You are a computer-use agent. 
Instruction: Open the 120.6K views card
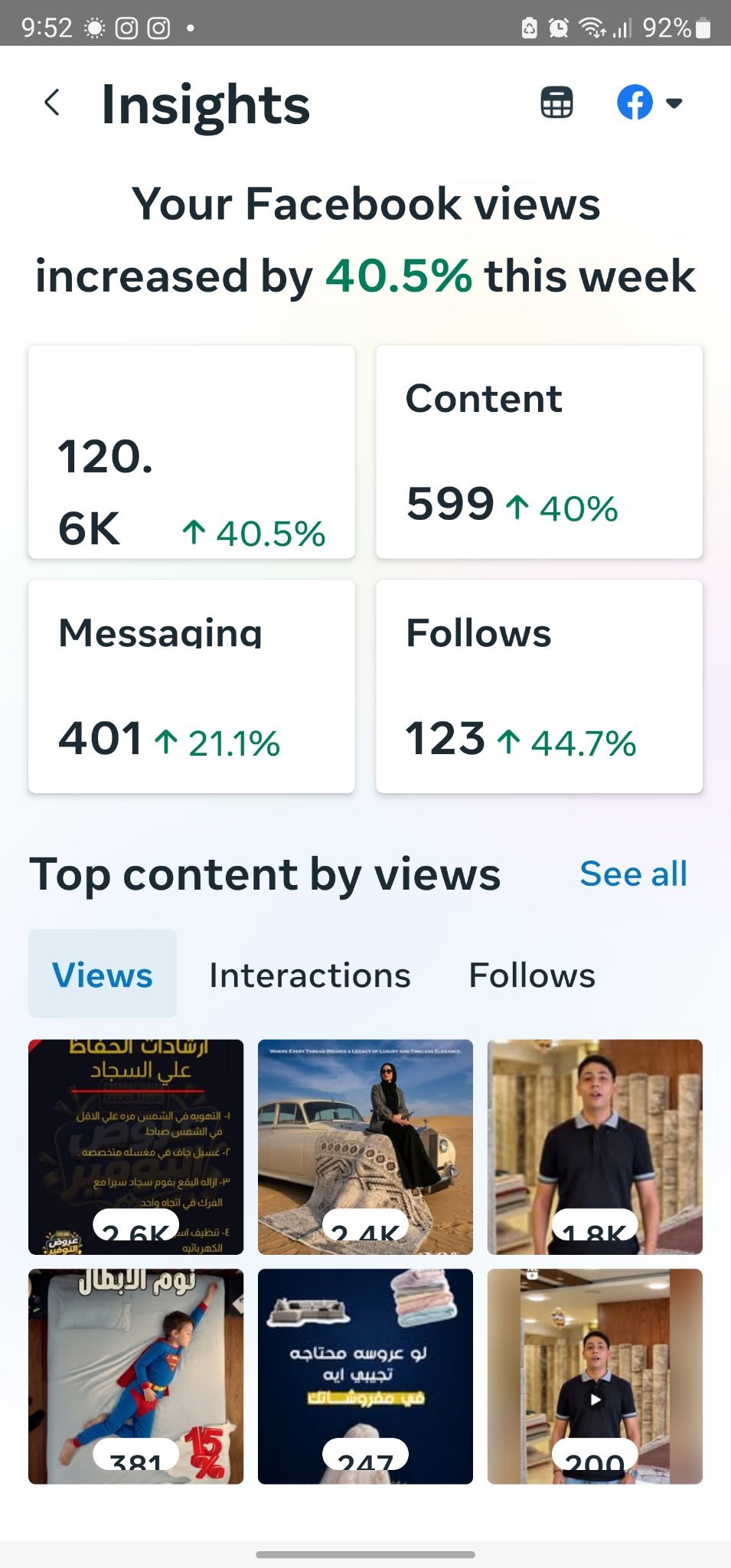tap(191, 452)
